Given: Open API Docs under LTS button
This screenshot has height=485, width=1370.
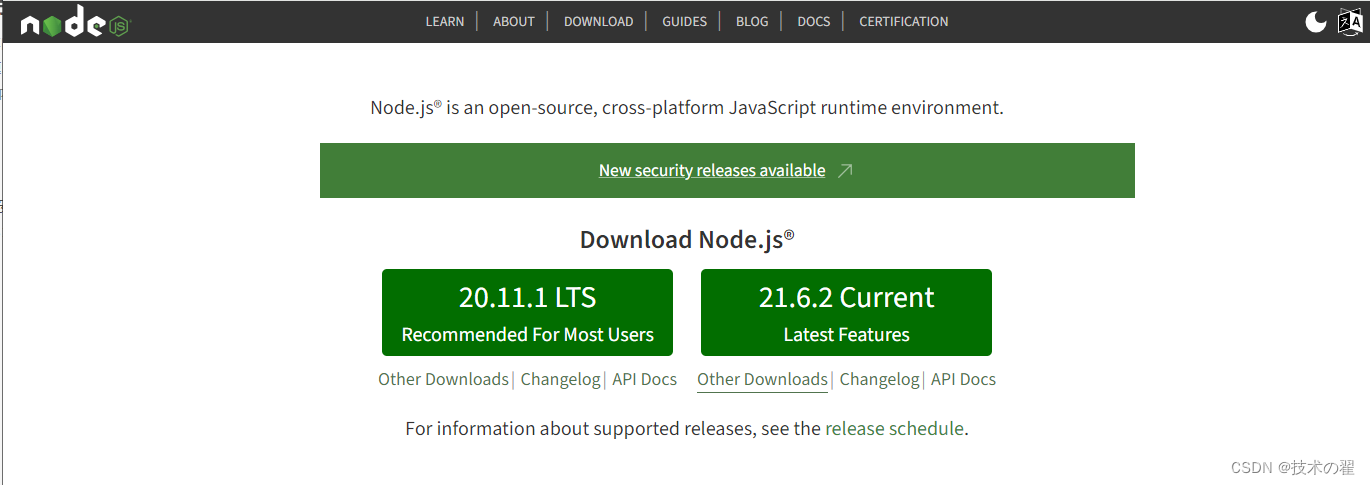Looking at the screenshot, I should (644, 379).
